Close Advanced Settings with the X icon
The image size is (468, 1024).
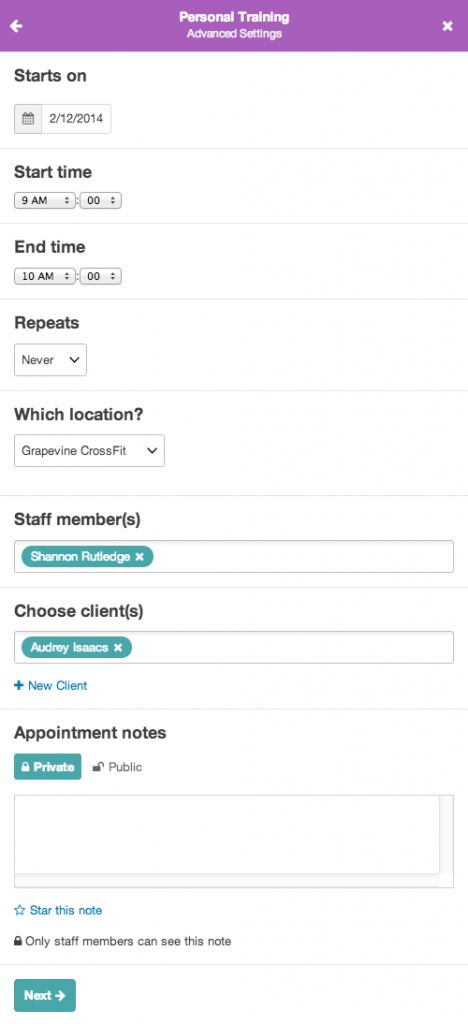(447, 26)
